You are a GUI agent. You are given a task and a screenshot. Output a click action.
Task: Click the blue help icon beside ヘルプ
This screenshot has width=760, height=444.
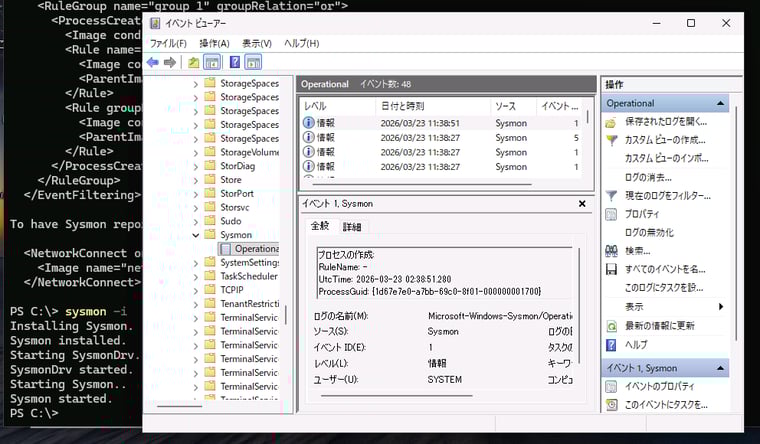click(x=611, y=345)
